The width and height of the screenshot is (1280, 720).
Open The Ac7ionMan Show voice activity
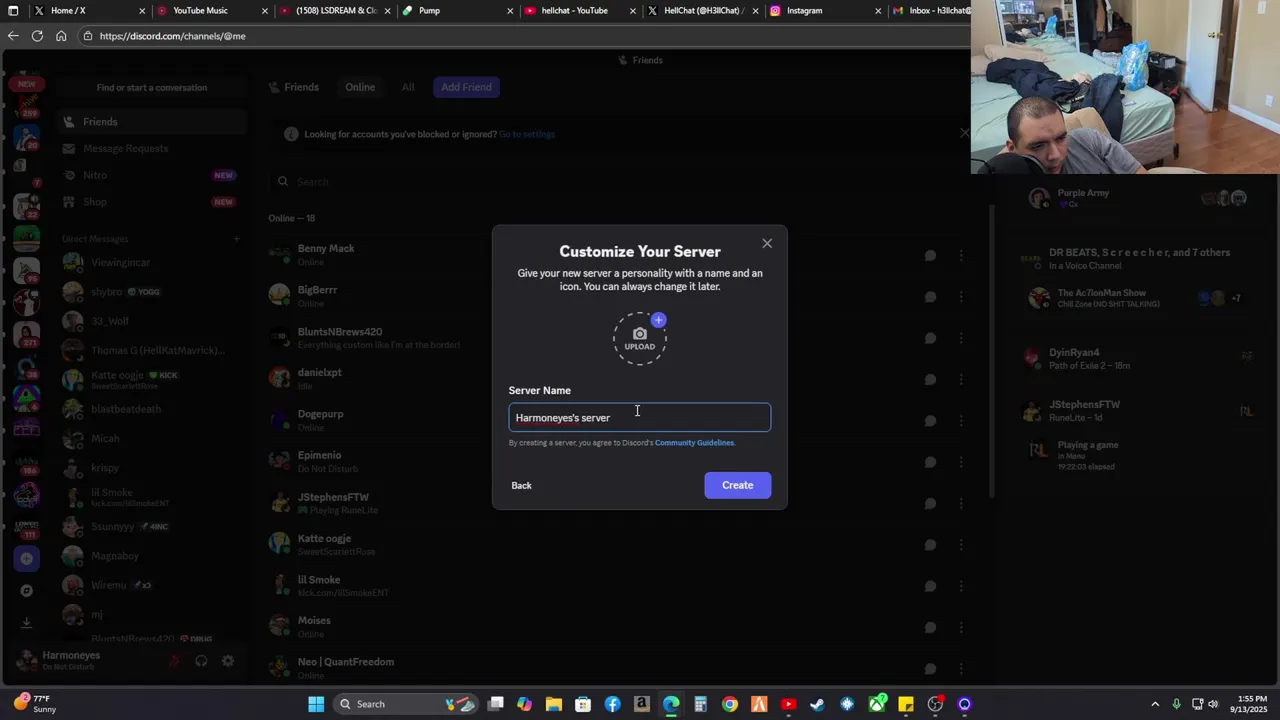pos(1139,298)
